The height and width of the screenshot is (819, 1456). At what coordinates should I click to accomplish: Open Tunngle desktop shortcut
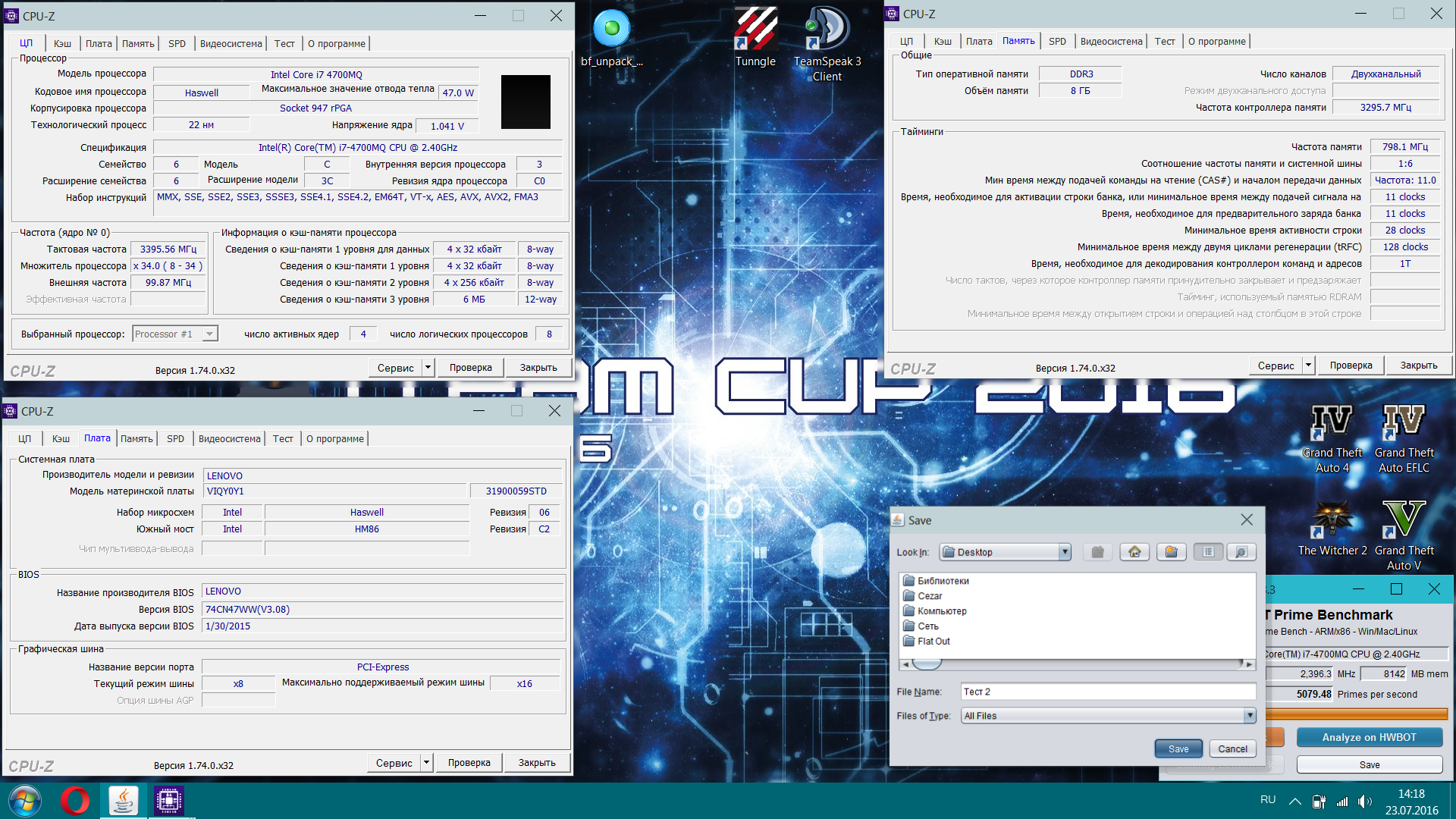755,38
